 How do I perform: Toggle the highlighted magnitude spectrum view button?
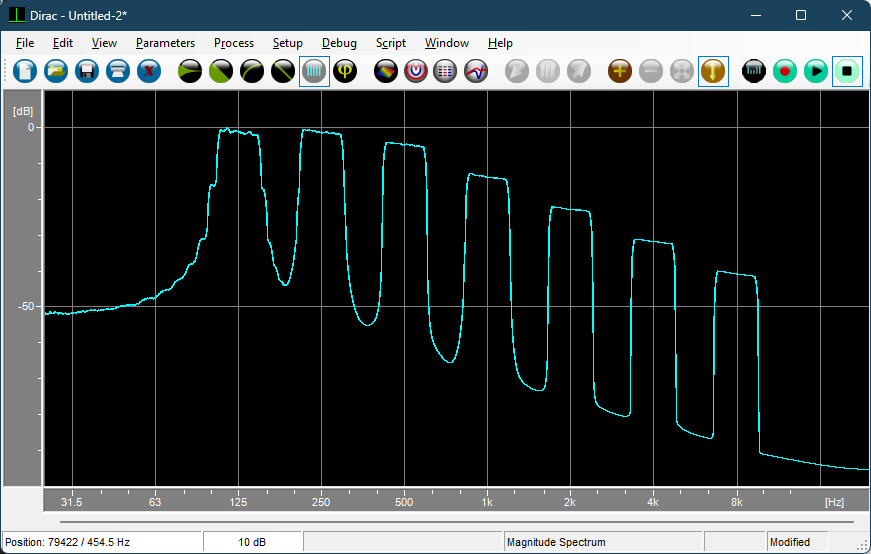[314, 71]
